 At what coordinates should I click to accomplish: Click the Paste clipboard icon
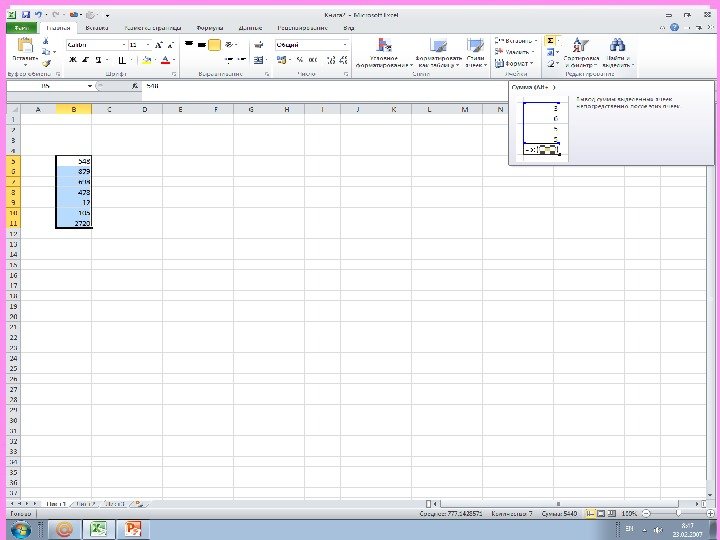(x=25, y=45)
